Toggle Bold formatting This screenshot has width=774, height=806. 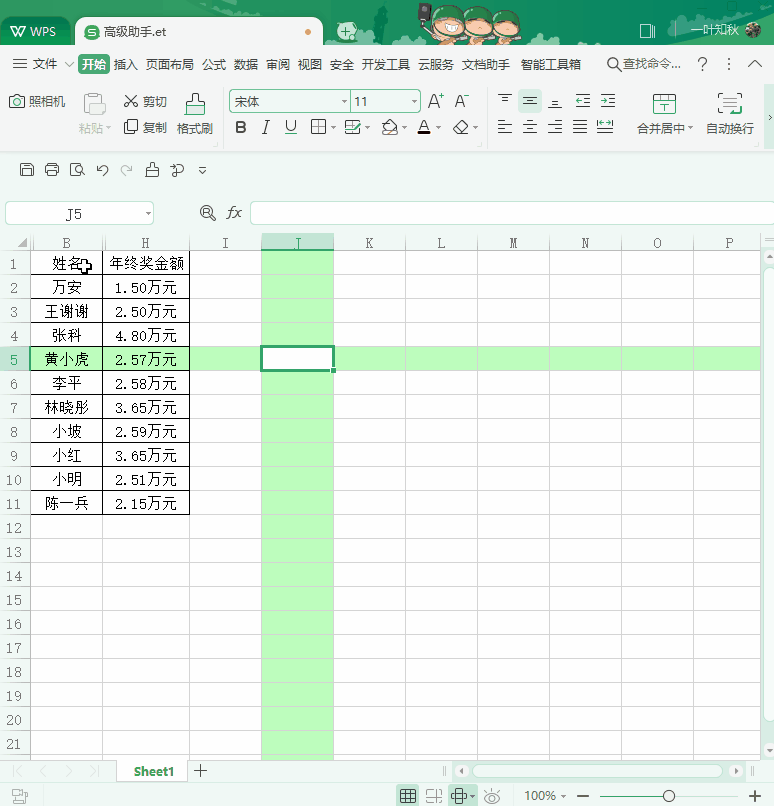coord(241,127)
